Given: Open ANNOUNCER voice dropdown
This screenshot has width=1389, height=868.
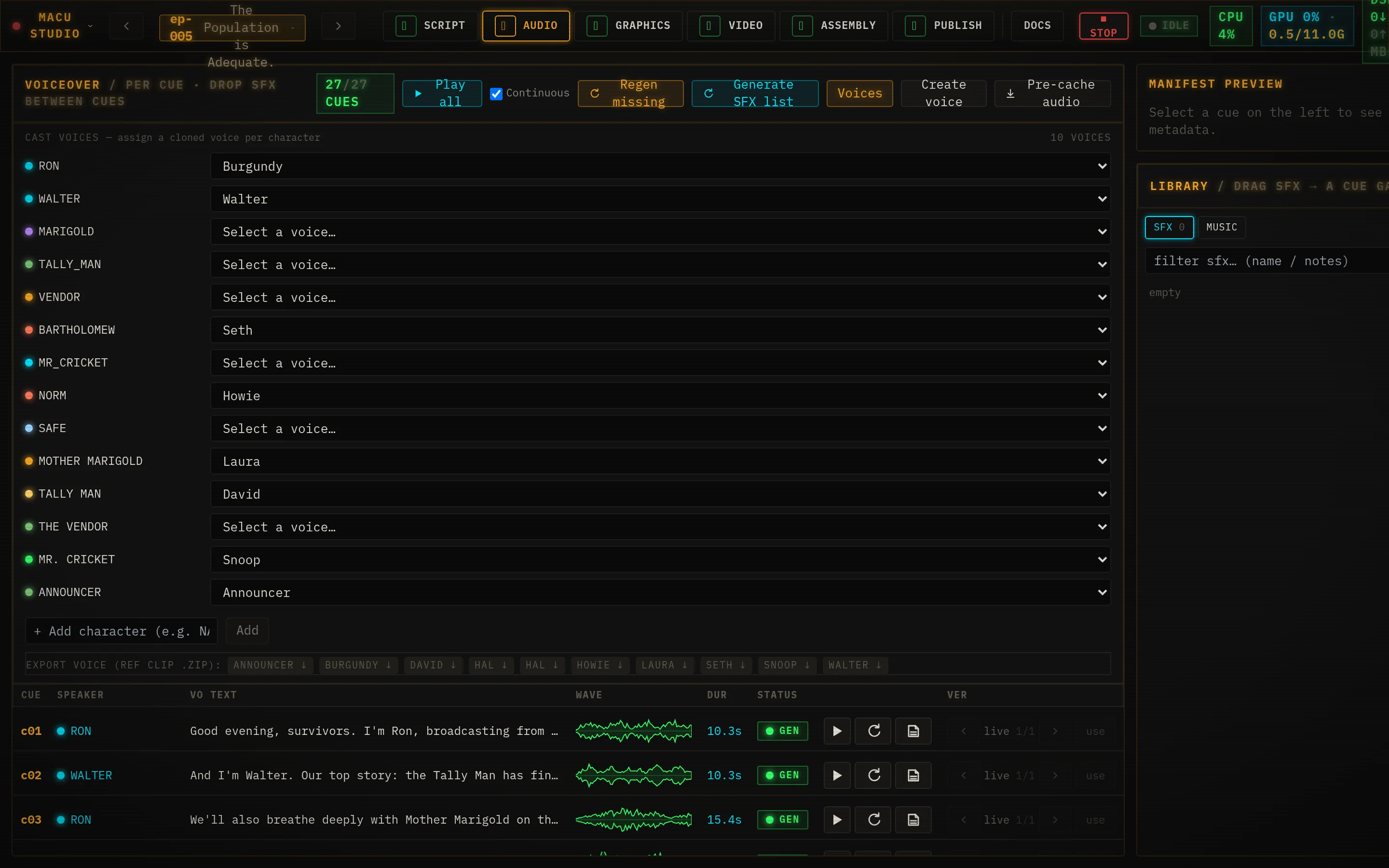Looking at the screenshot, I should (x=660, y=592).
